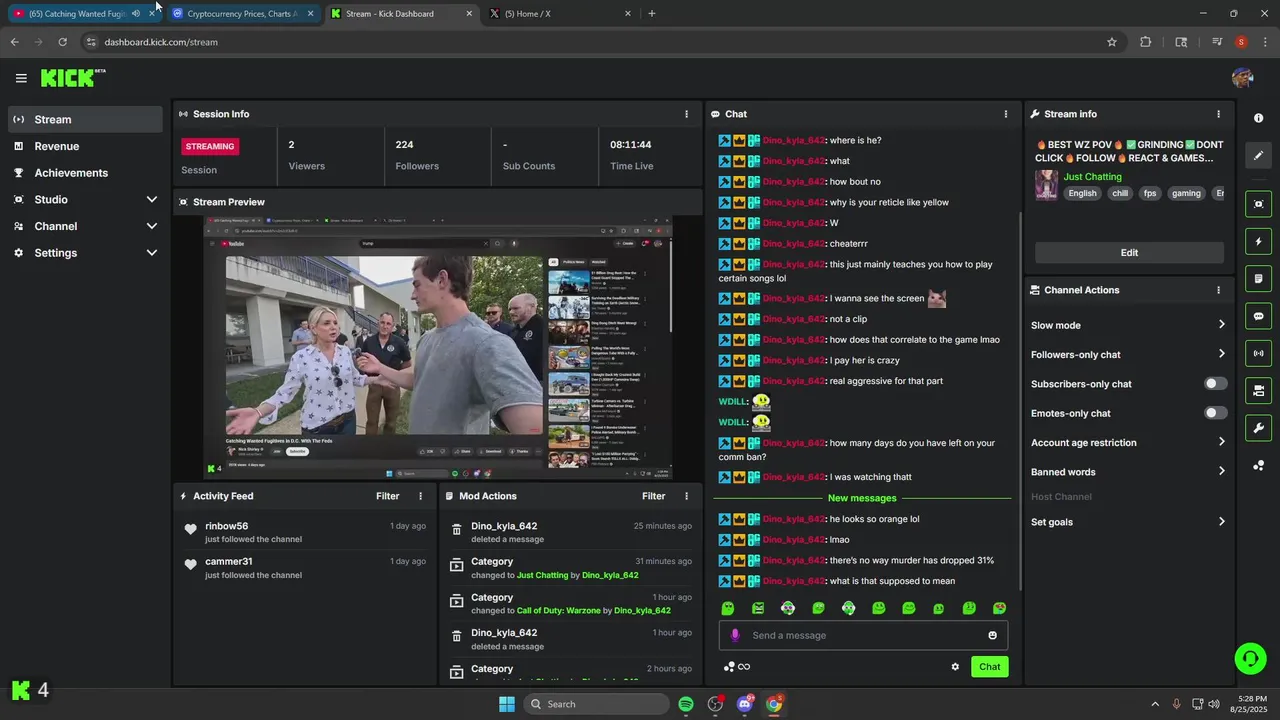1280x720 pixels.
Task: Open Achievements in the sidebar
Action: tap(85, 173)
